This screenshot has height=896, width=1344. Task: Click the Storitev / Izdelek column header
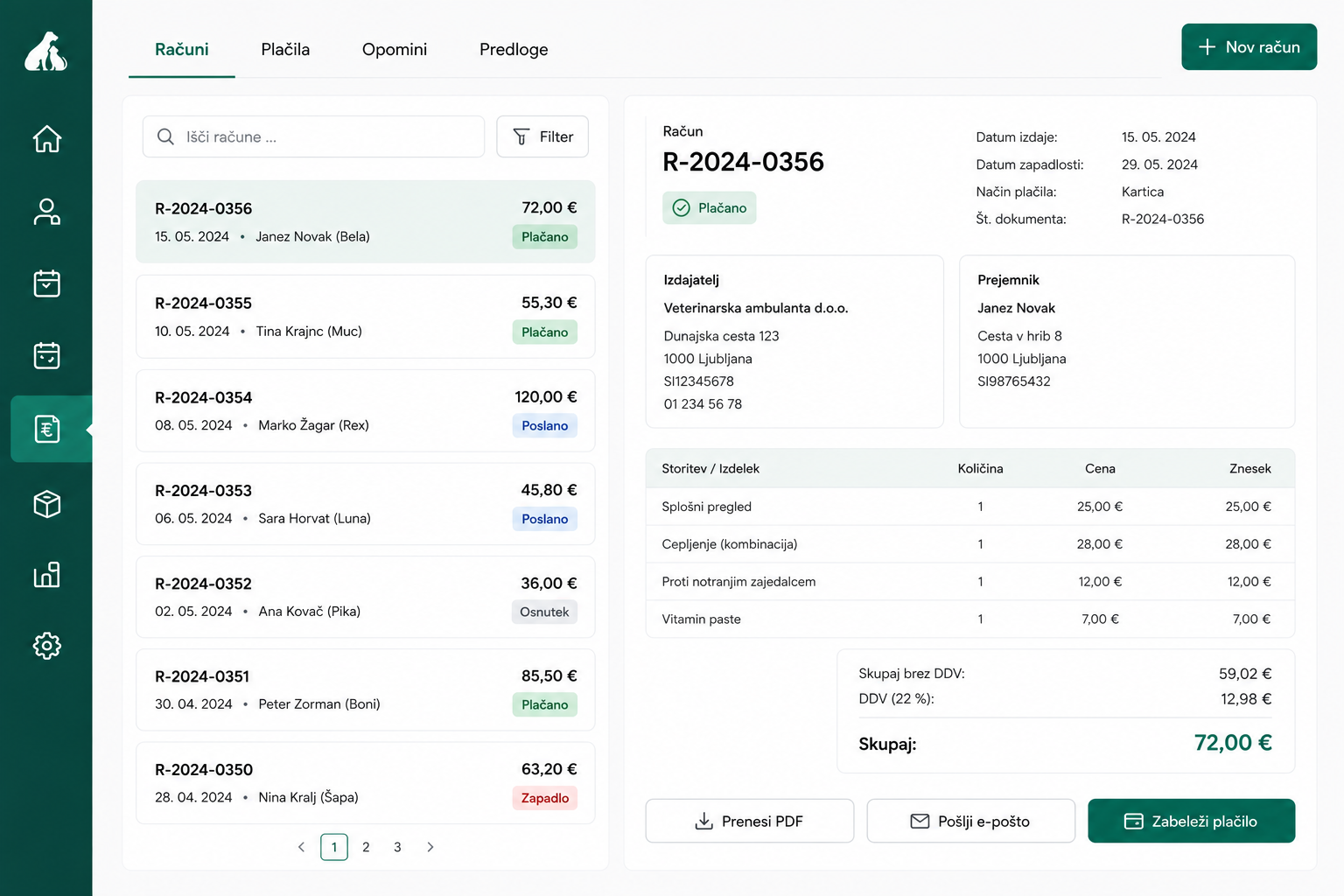710,469
